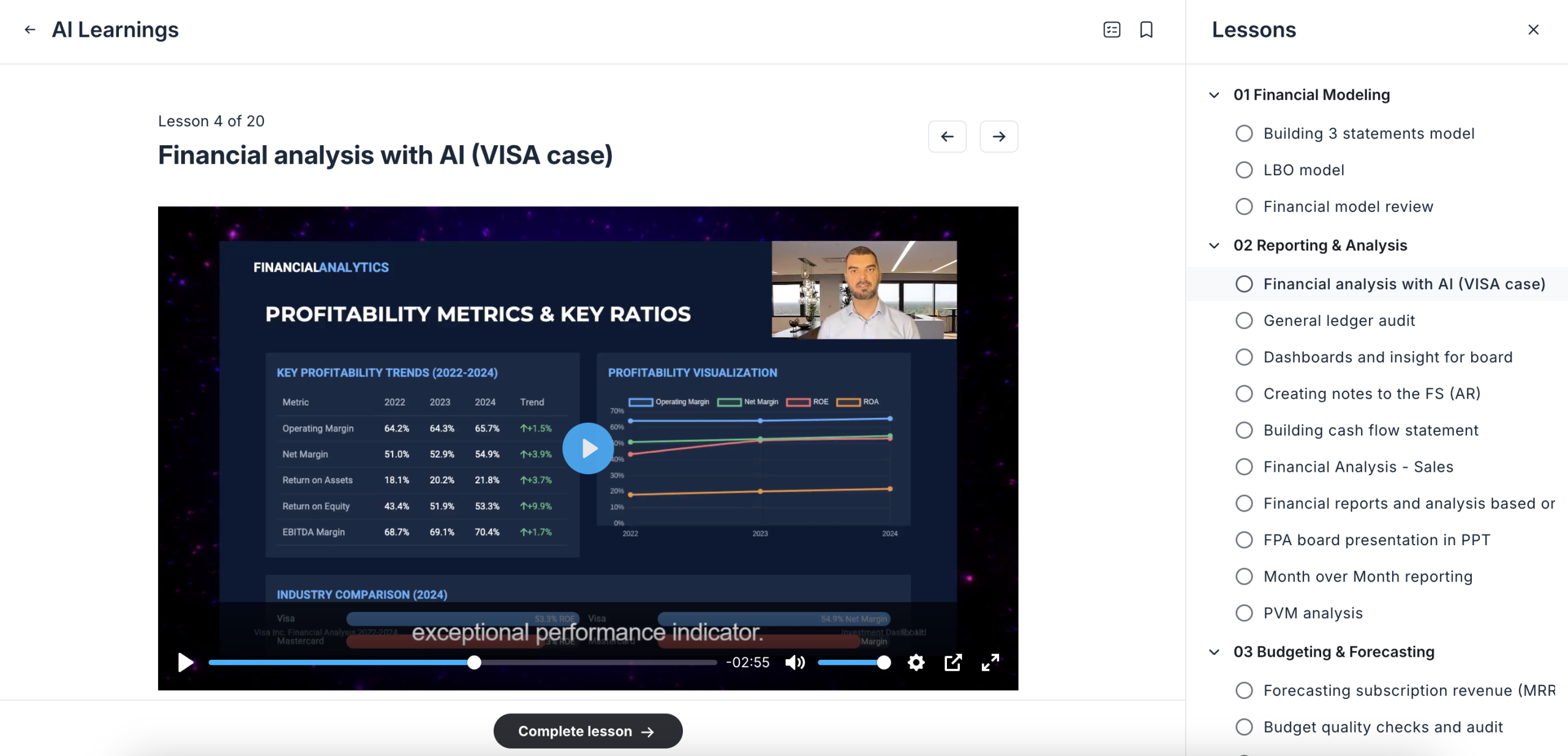The height and width of the screenshot is (756, 1568).
Task: Click the back arrow beside AI Learnings
Action: (x=29, y=29)
